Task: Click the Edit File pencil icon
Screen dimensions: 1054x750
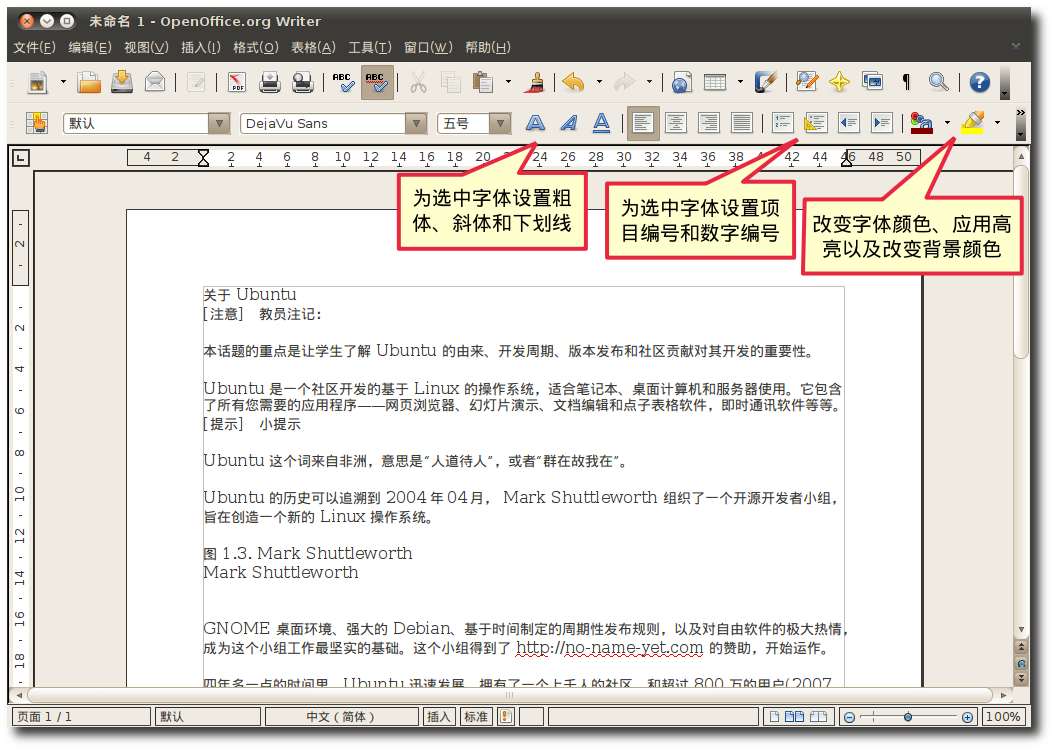Action: (196, 83)
